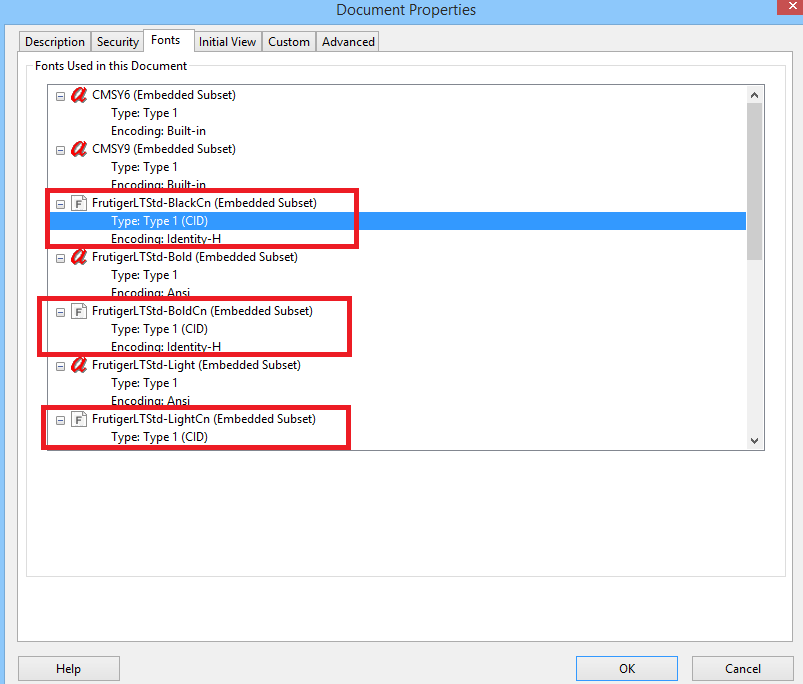Collapse the CMSY9 font entry
The height and width of the screenshot is (684, 803).
(60, 148)
